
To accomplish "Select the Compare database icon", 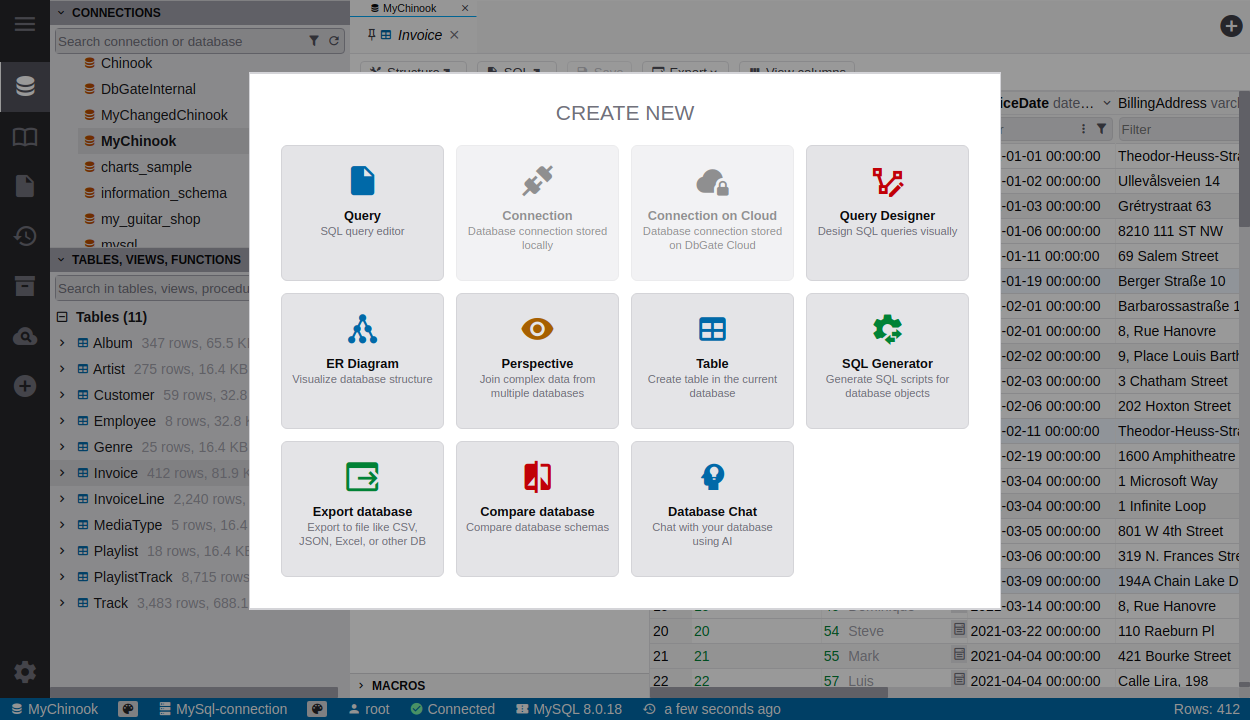I will coord(537,477).
